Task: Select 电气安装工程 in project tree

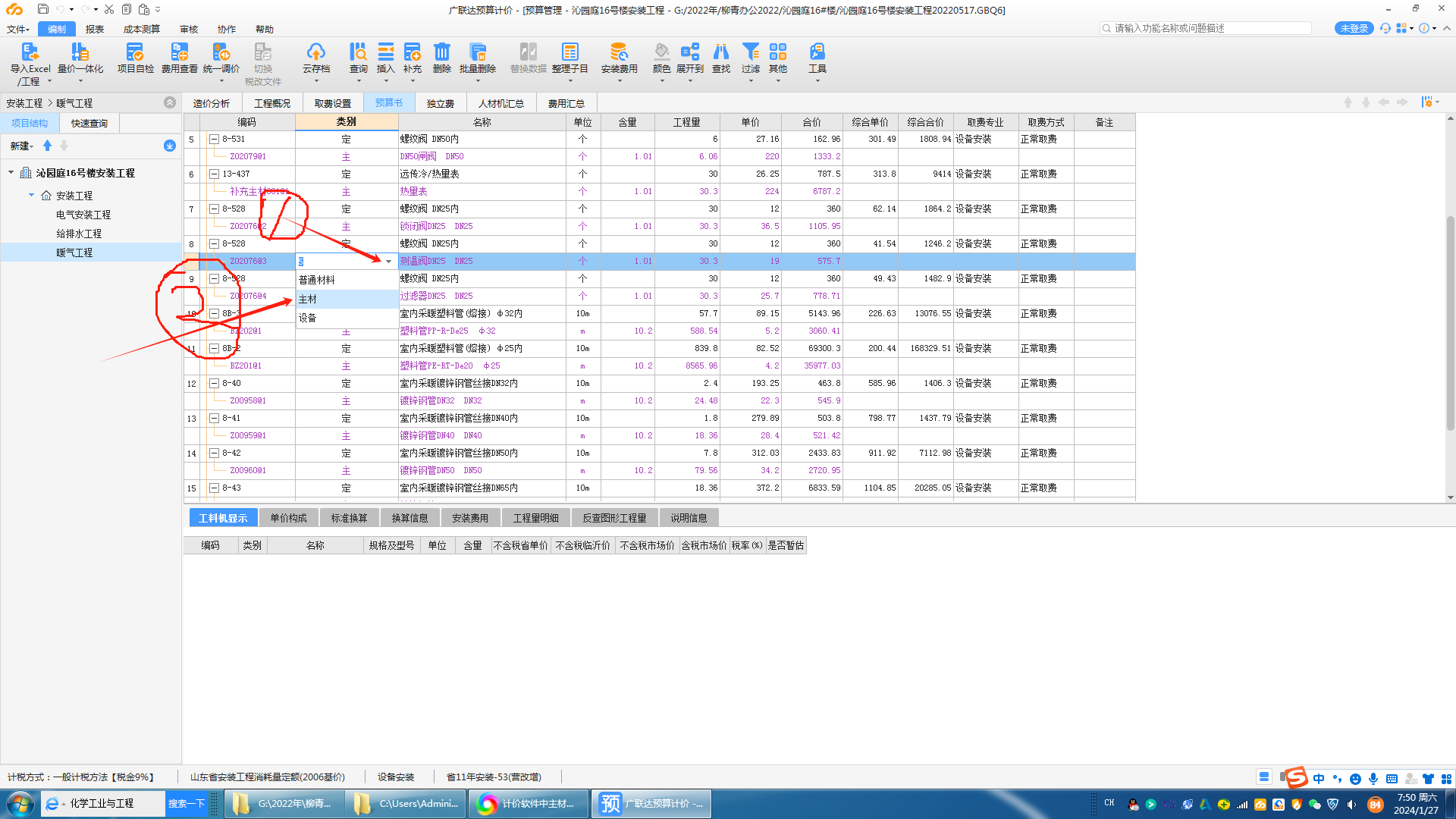Action: pyautogui.click(x=83, y=215)
